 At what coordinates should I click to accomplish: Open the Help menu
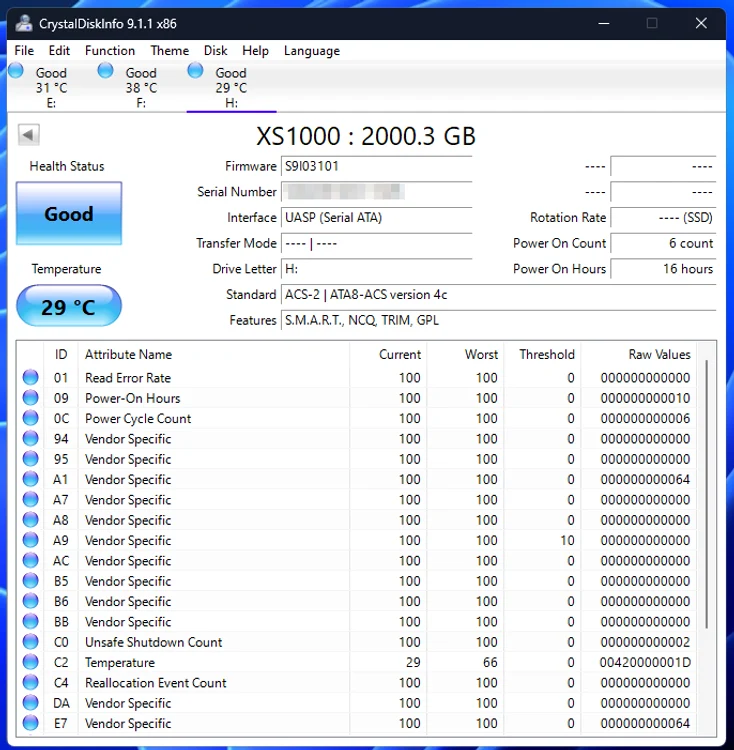point(255,51)
